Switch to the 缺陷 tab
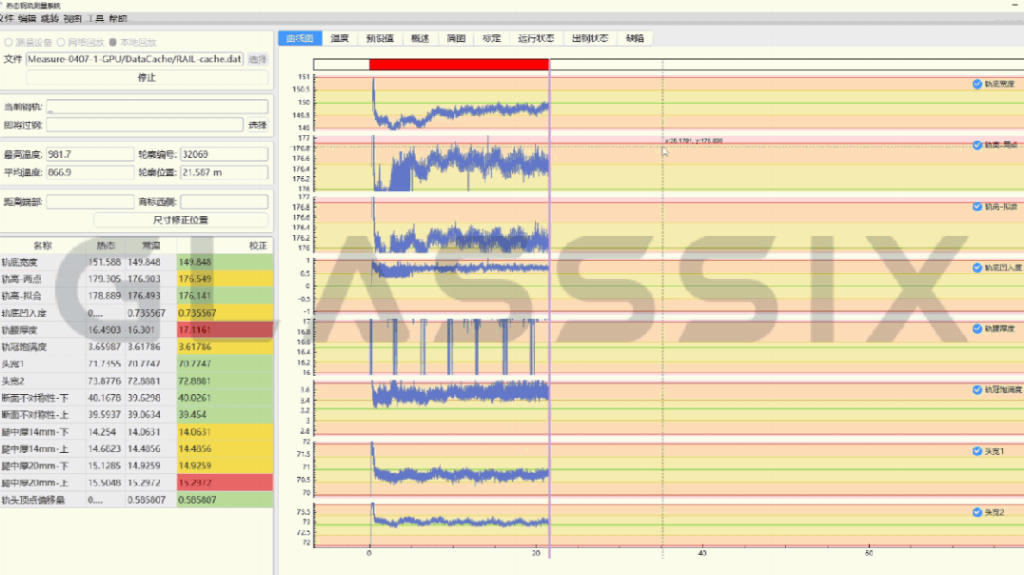Viewport: 1024px width, 575px height. [x=635, y=39]
